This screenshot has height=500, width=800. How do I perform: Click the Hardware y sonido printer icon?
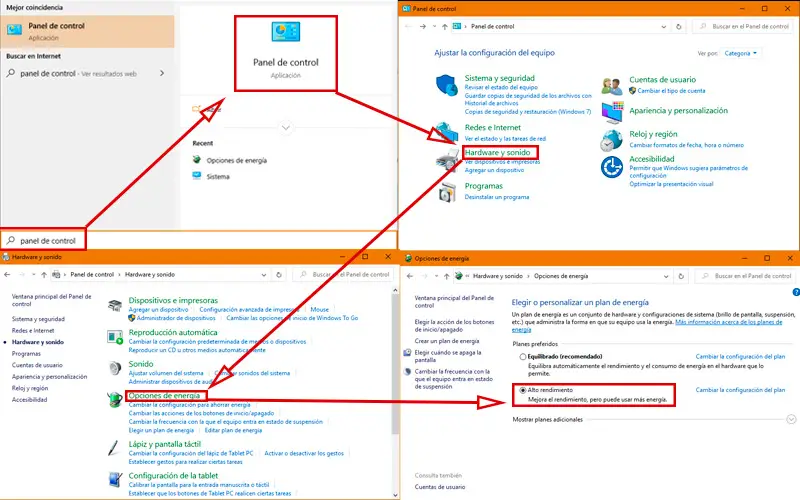[447, 160]
